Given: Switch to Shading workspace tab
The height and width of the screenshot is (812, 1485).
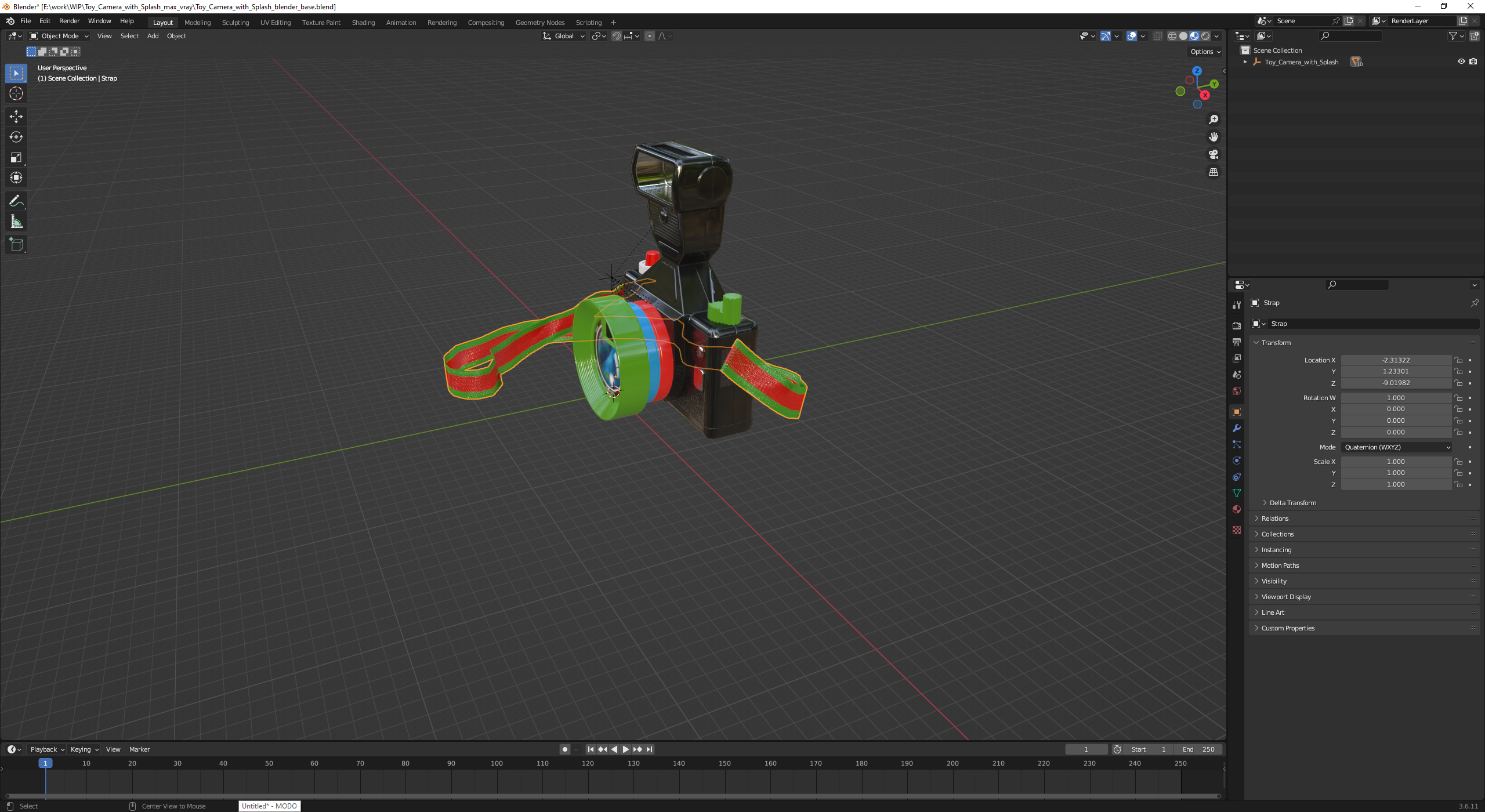Looking at the screenshot, I should [363, 23].
